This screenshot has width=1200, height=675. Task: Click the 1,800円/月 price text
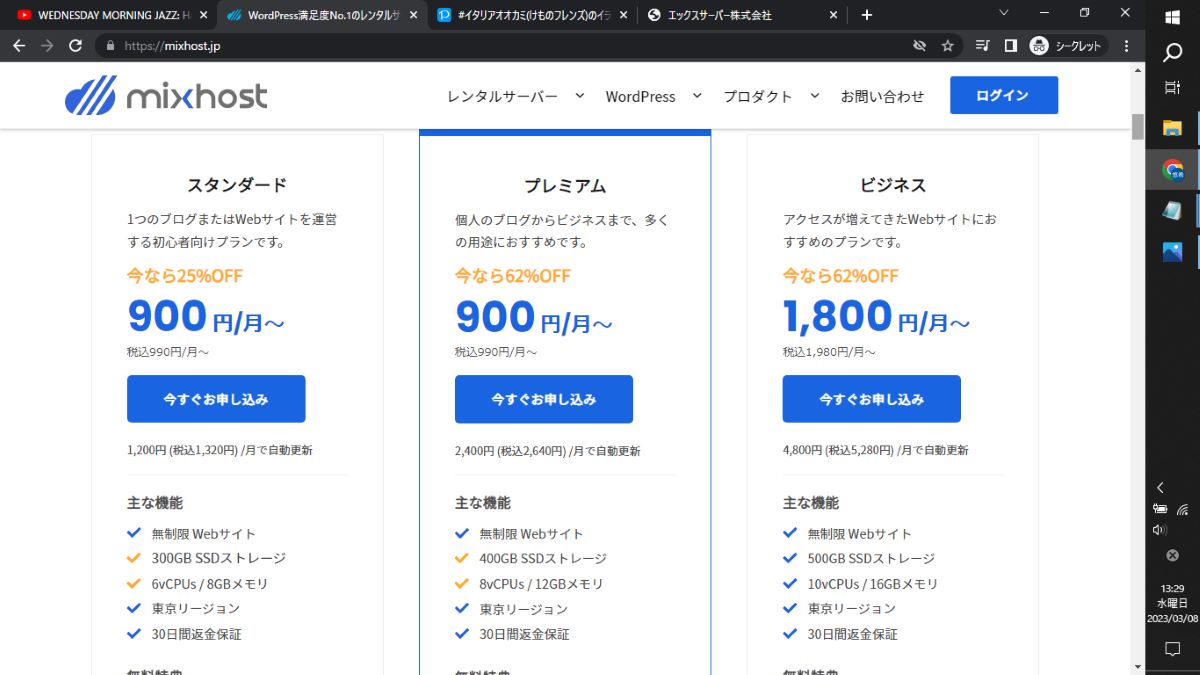(877, 317)
